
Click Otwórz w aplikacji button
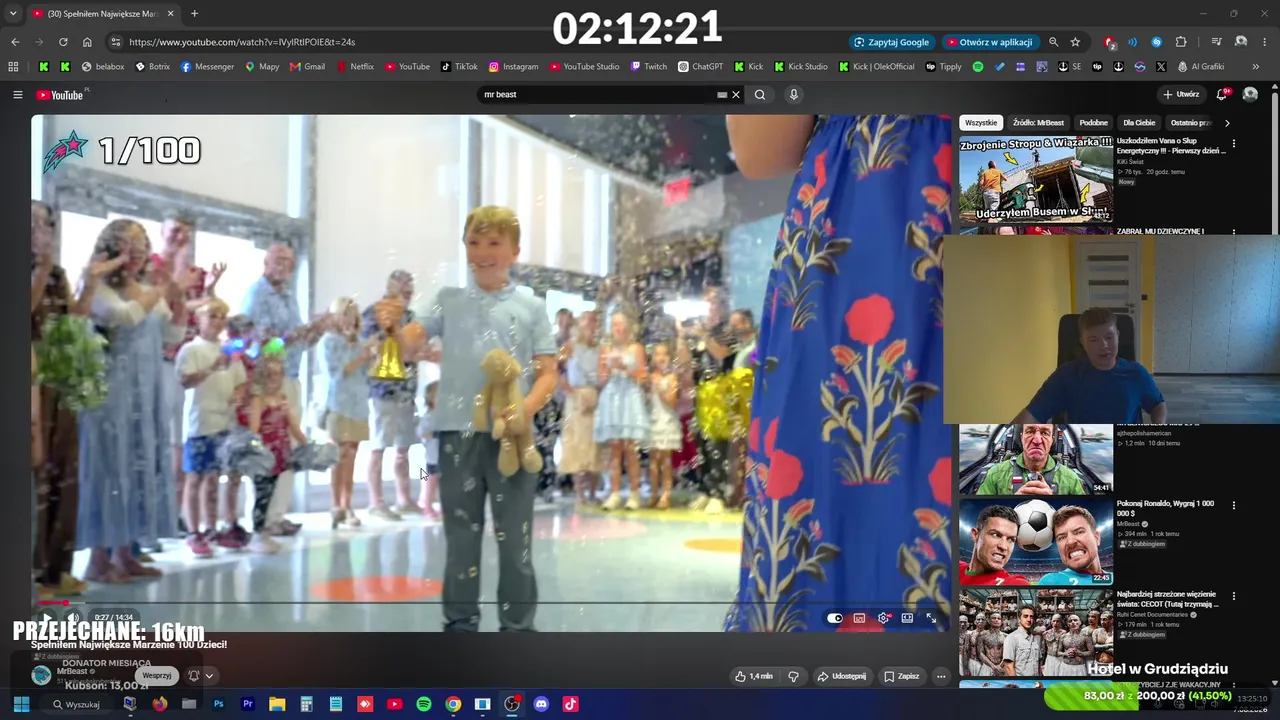click(989, 42)
